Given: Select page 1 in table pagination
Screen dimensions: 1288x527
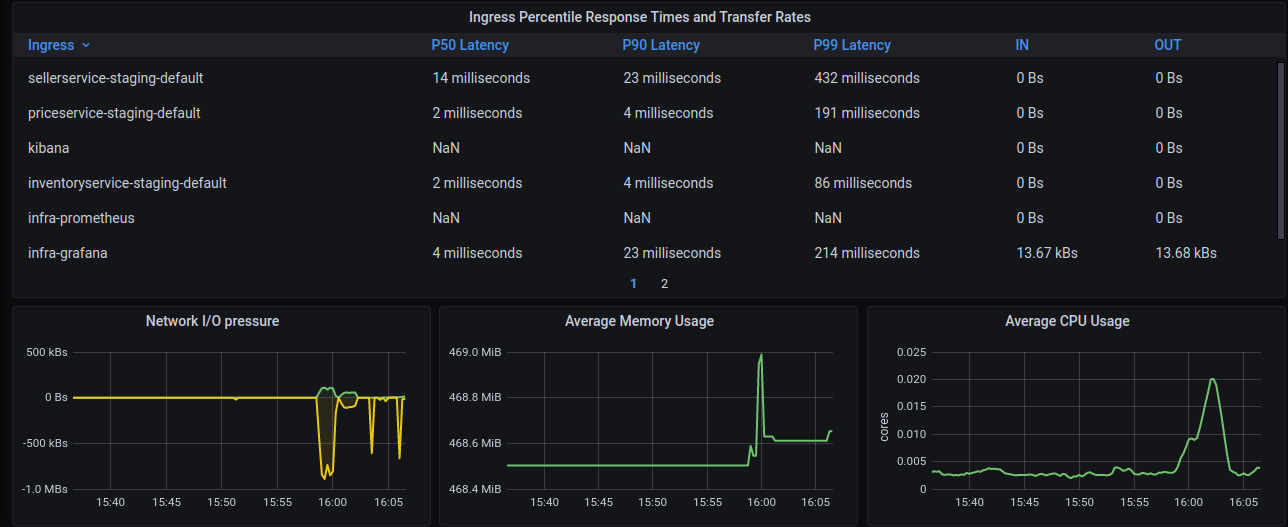Looking at the screenshot, I should click(x=633, y=283).
